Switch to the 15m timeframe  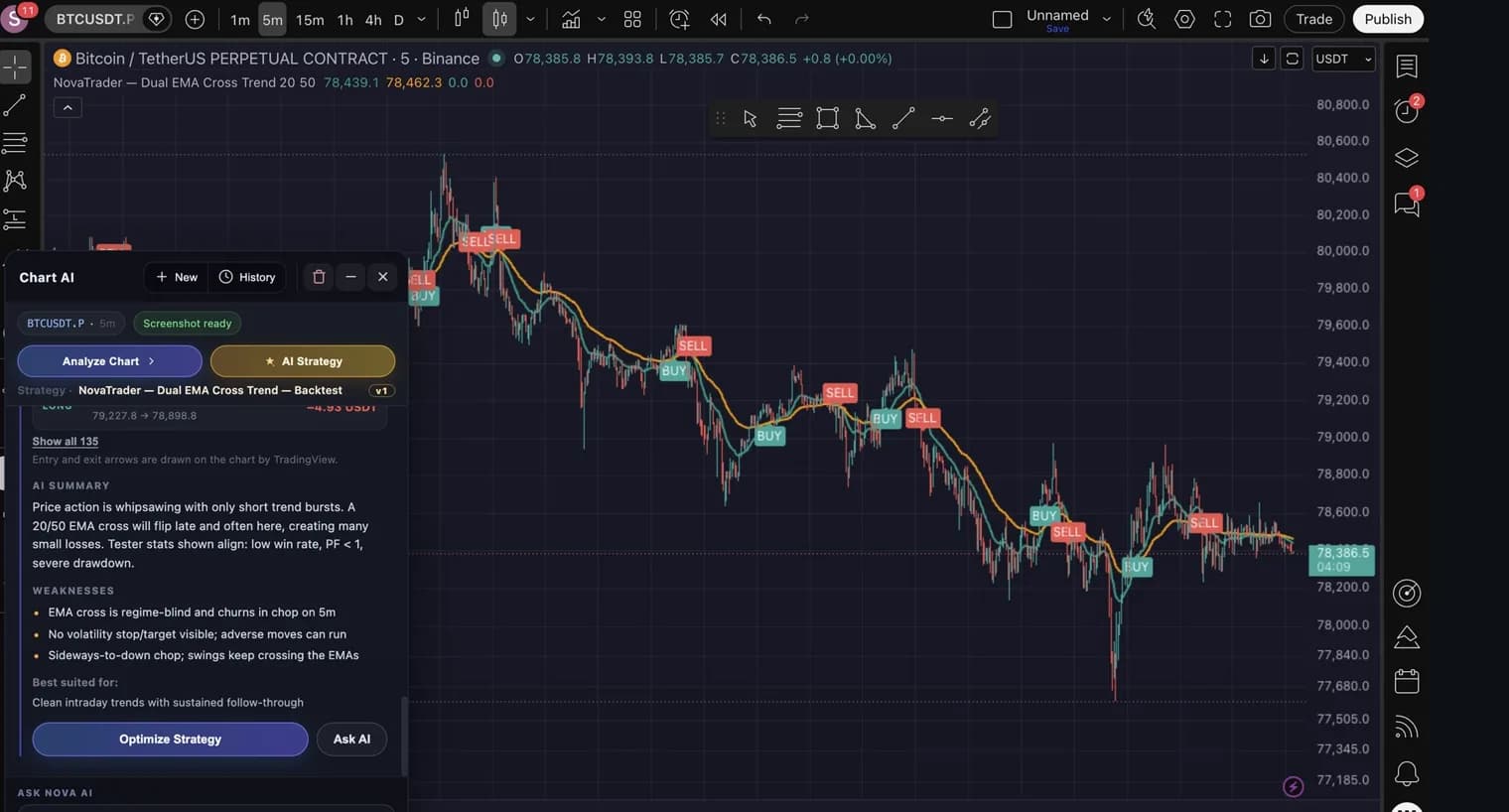click(x=310, y=20)
